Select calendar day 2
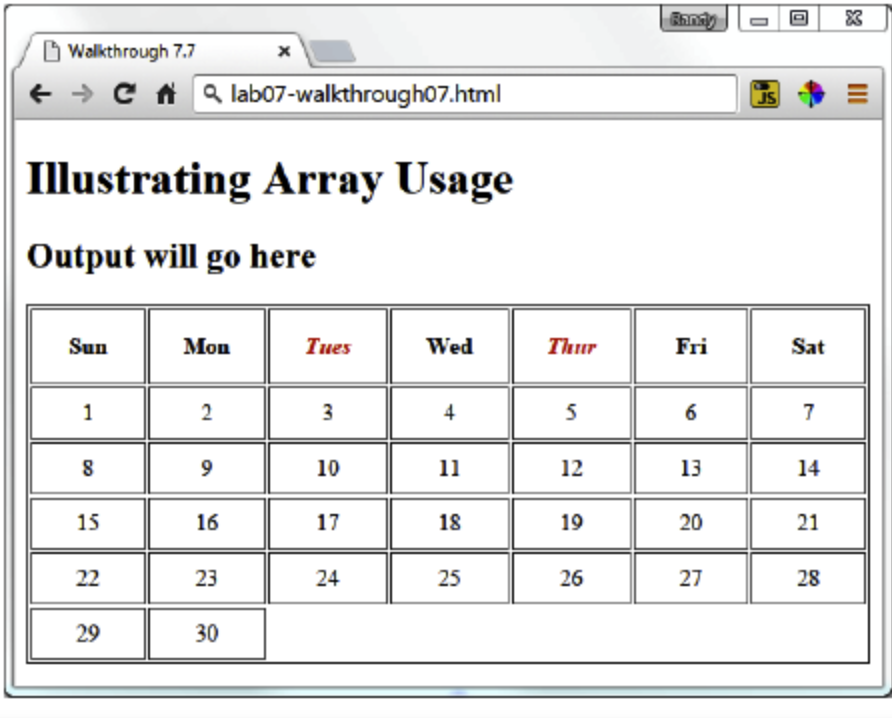Viewport: 892px width, 718px height. click(207, 412)
